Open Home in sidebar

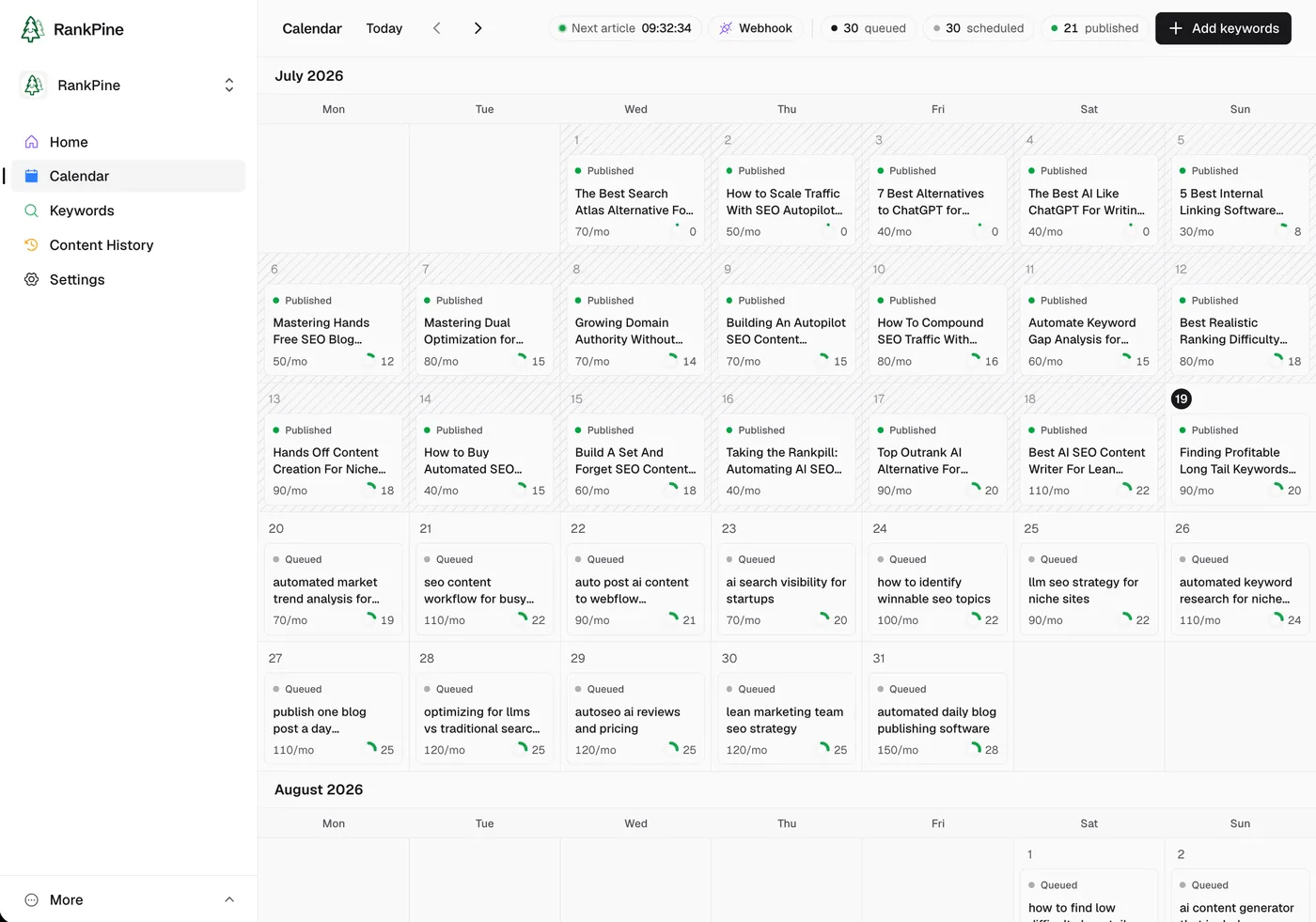click(x=129, y=142)
